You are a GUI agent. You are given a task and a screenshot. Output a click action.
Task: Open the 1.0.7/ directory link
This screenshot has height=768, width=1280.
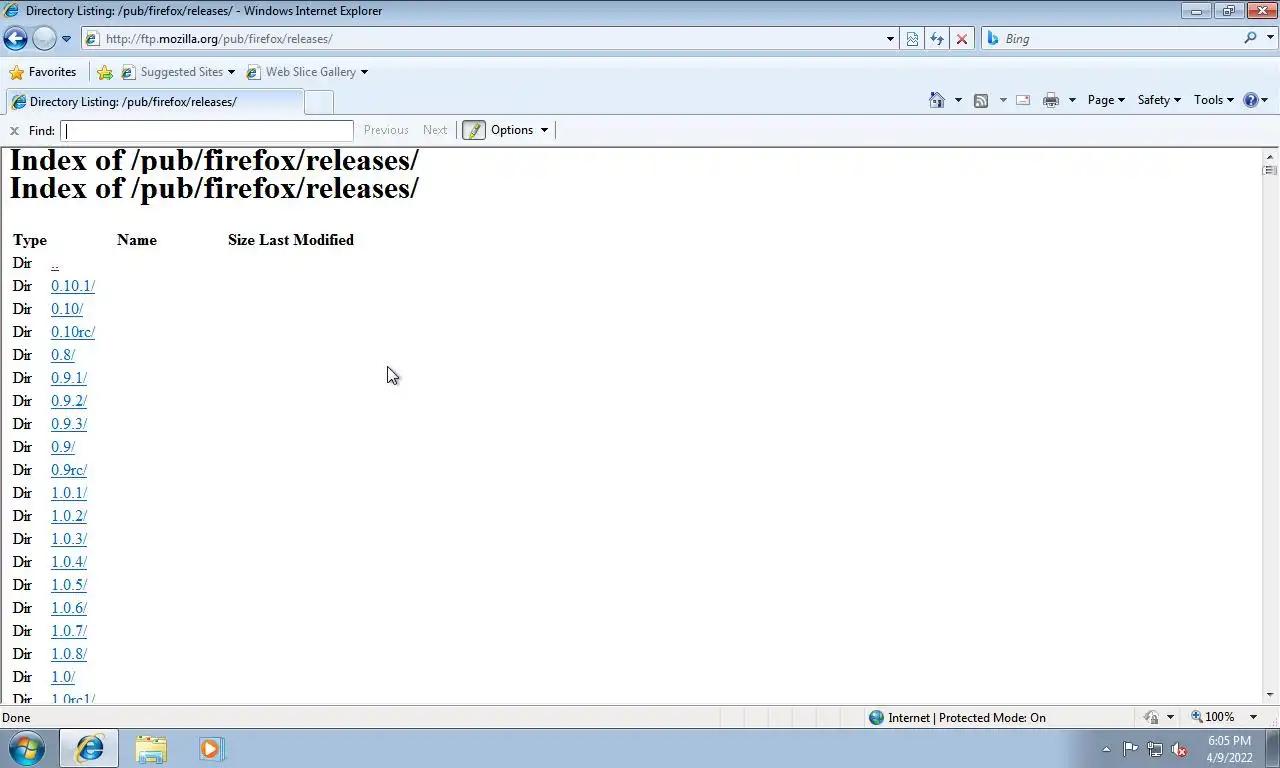pyautogui.click(x=69, y=631)
